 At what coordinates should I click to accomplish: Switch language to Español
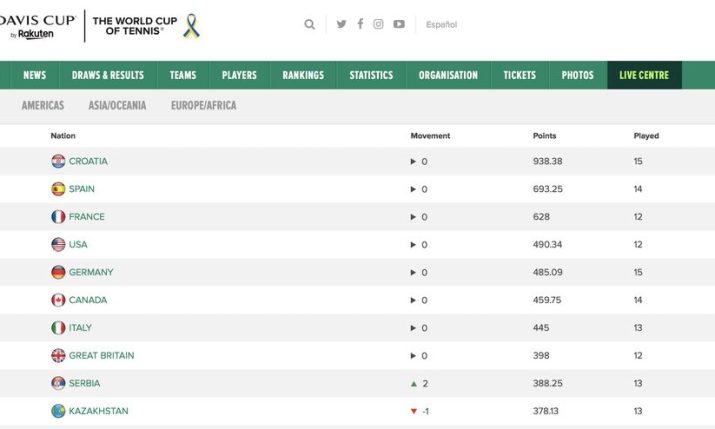click(x=441, y=25)
